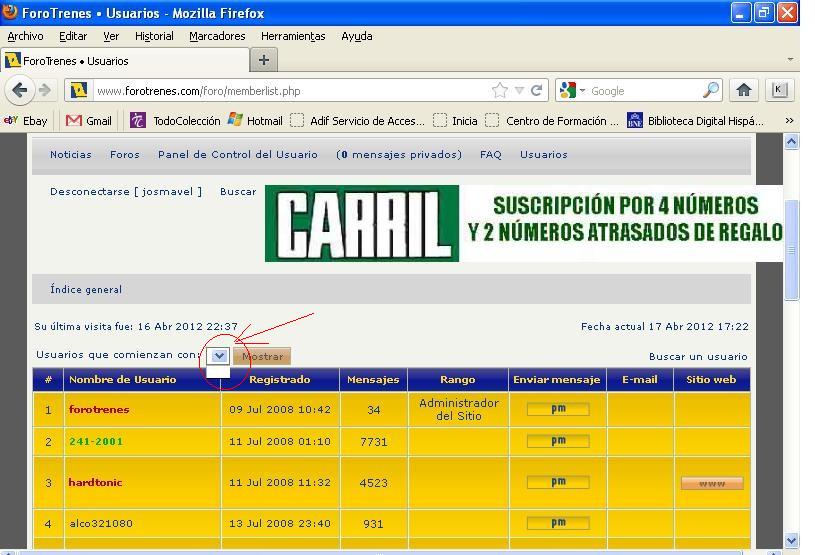Click the TodoColección bookmark icon
815x555 pixels.
(x=138, y=121)
